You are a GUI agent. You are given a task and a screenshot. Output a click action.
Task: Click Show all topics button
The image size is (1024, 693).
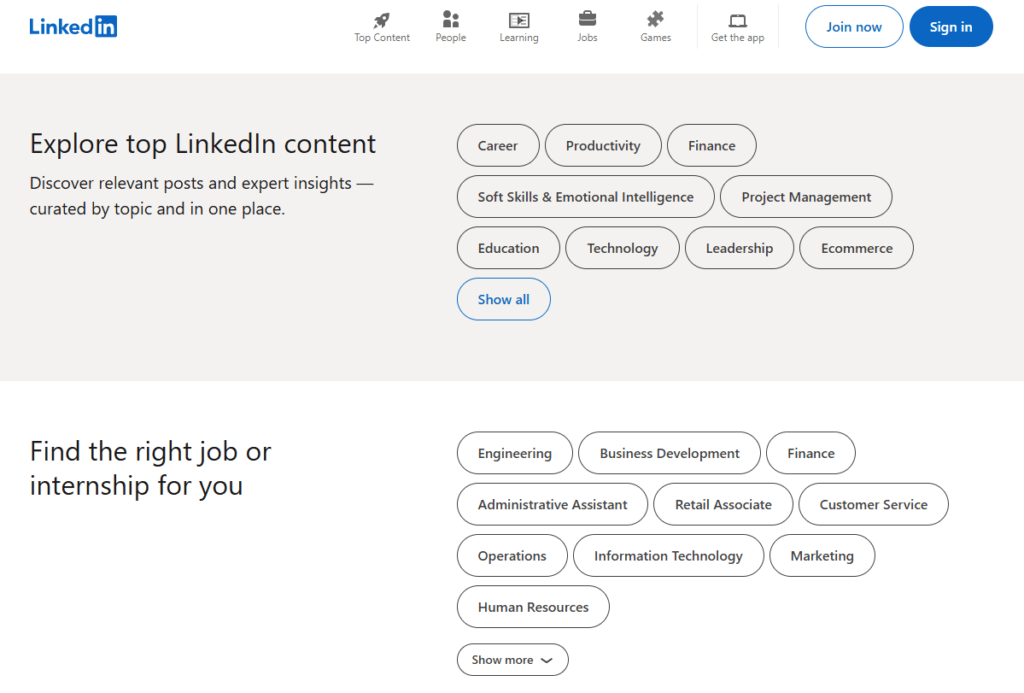pyautogui.click(x=504, y=299)
